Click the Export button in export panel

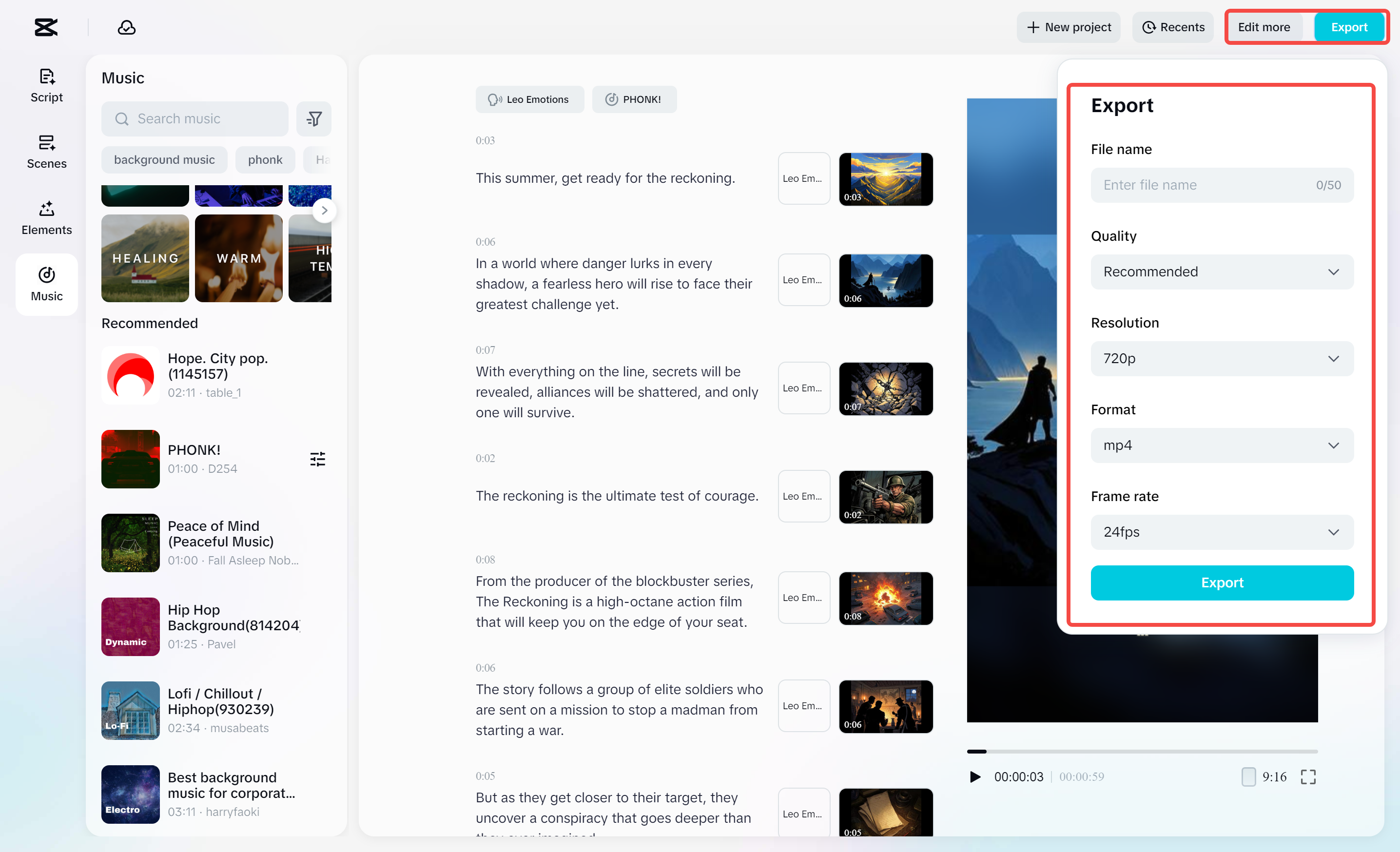1222,583
